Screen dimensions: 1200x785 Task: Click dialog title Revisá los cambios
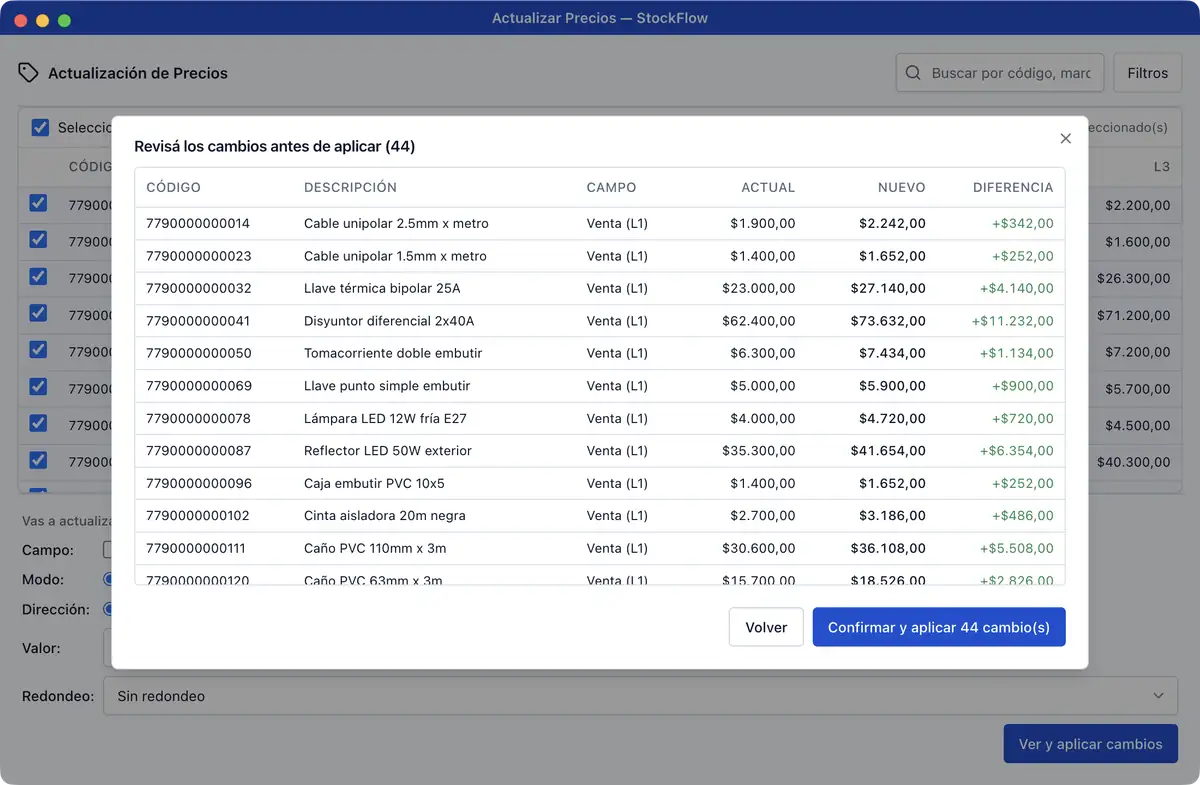coord(275,146)
